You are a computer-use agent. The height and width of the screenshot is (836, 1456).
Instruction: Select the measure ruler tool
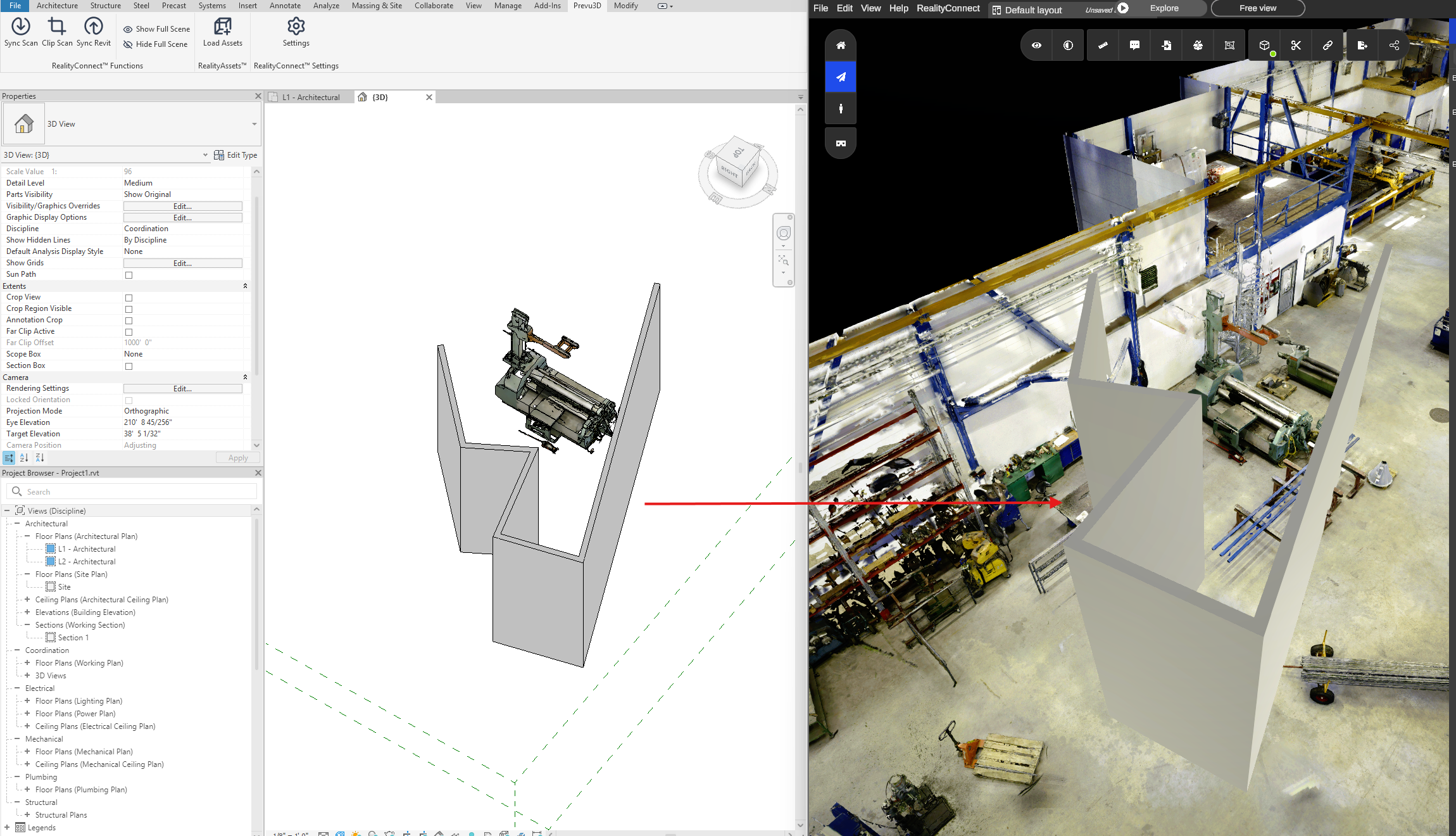click(1103, 46)
